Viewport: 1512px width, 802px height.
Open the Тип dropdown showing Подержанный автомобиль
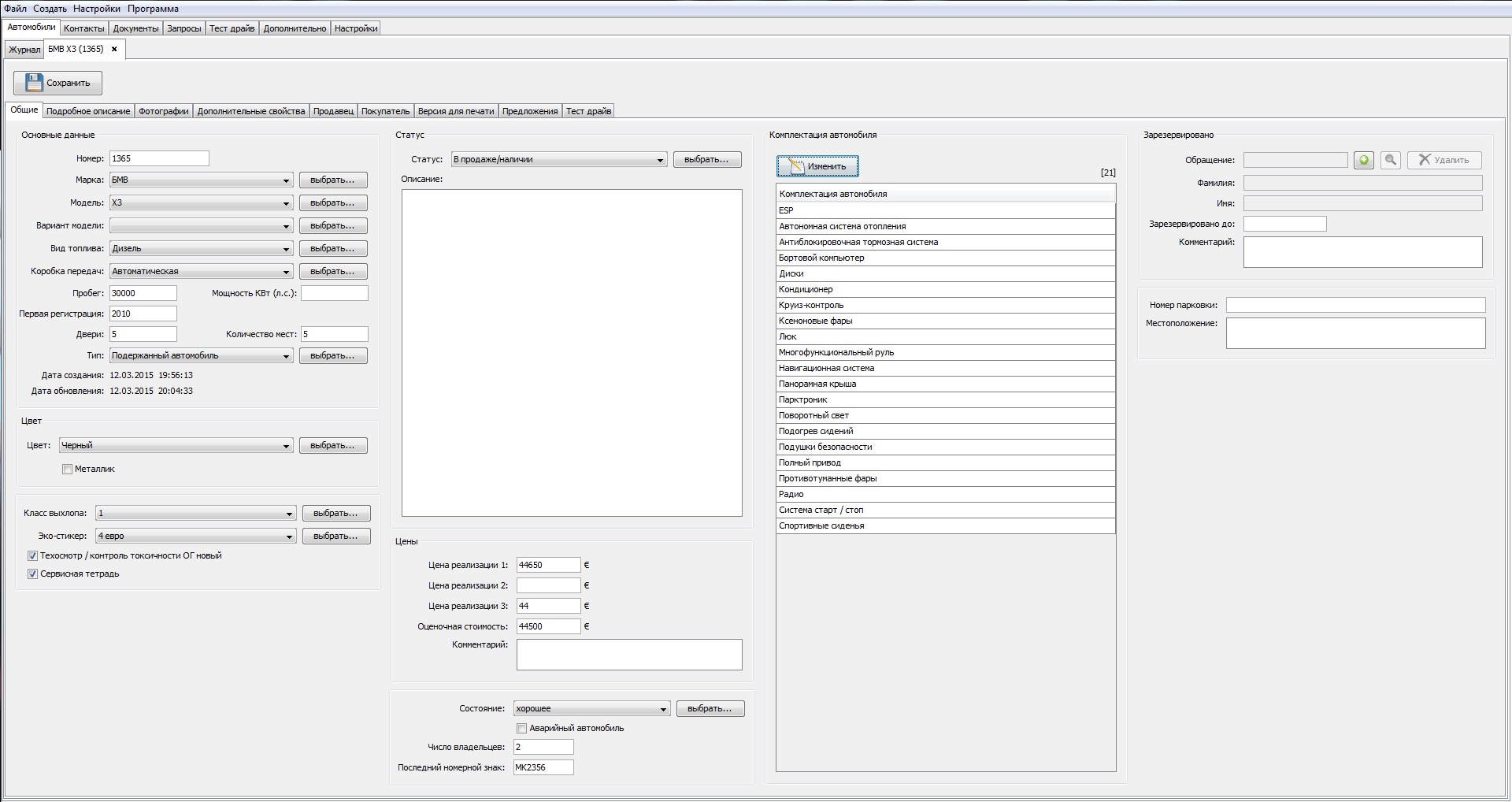point(202,356)
